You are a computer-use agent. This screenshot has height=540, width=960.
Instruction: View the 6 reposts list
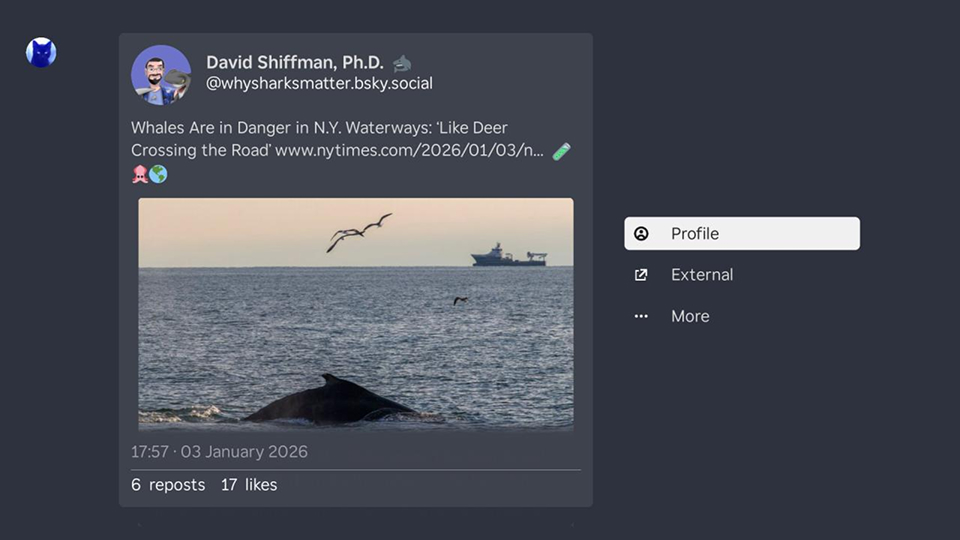pos(168,485)
